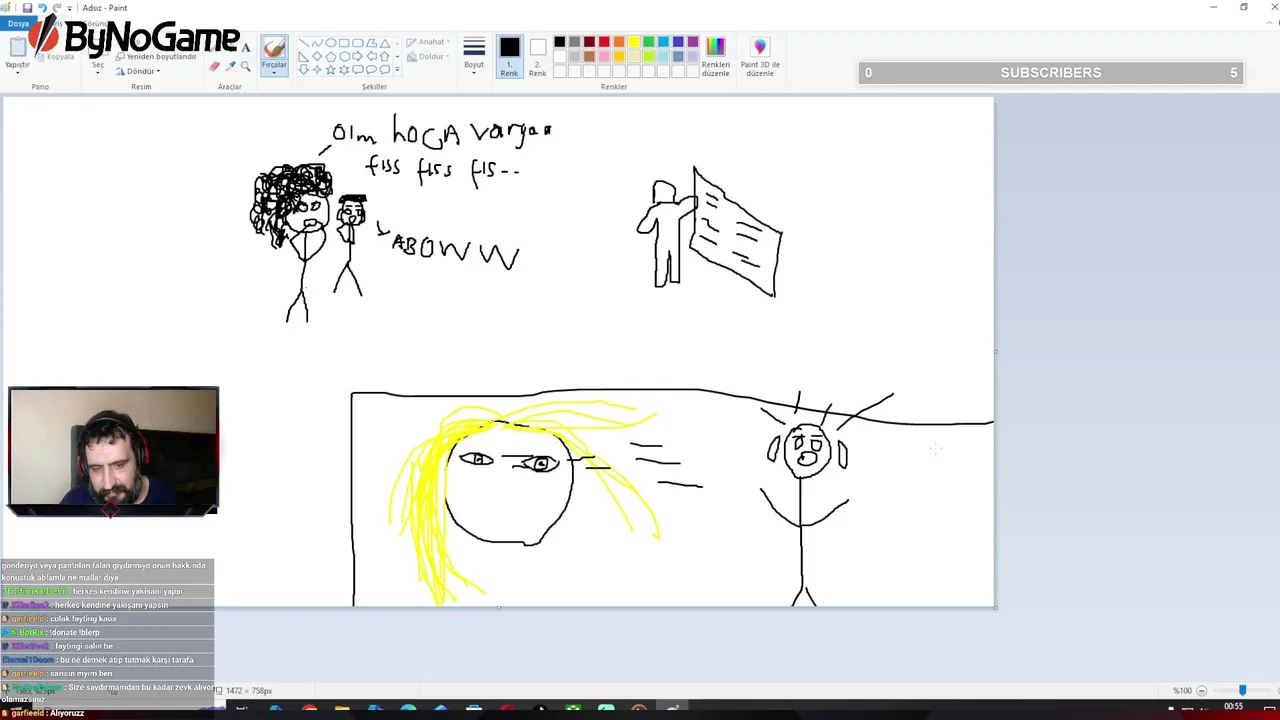Click the Undo arrow in quick access

42,8
